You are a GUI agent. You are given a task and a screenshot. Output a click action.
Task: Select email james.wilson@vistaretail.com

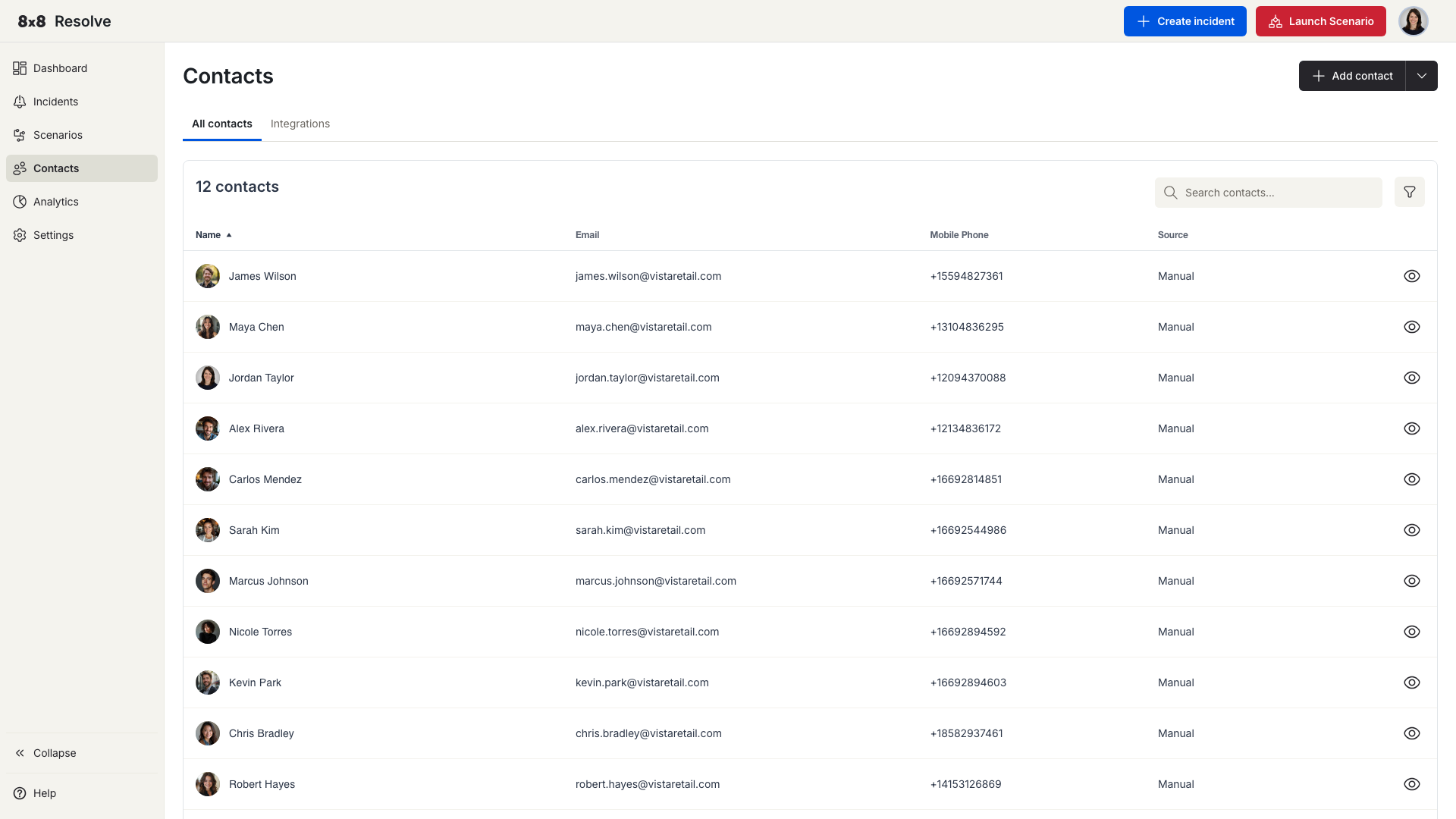pyautogui.click(x=648, y=276)
